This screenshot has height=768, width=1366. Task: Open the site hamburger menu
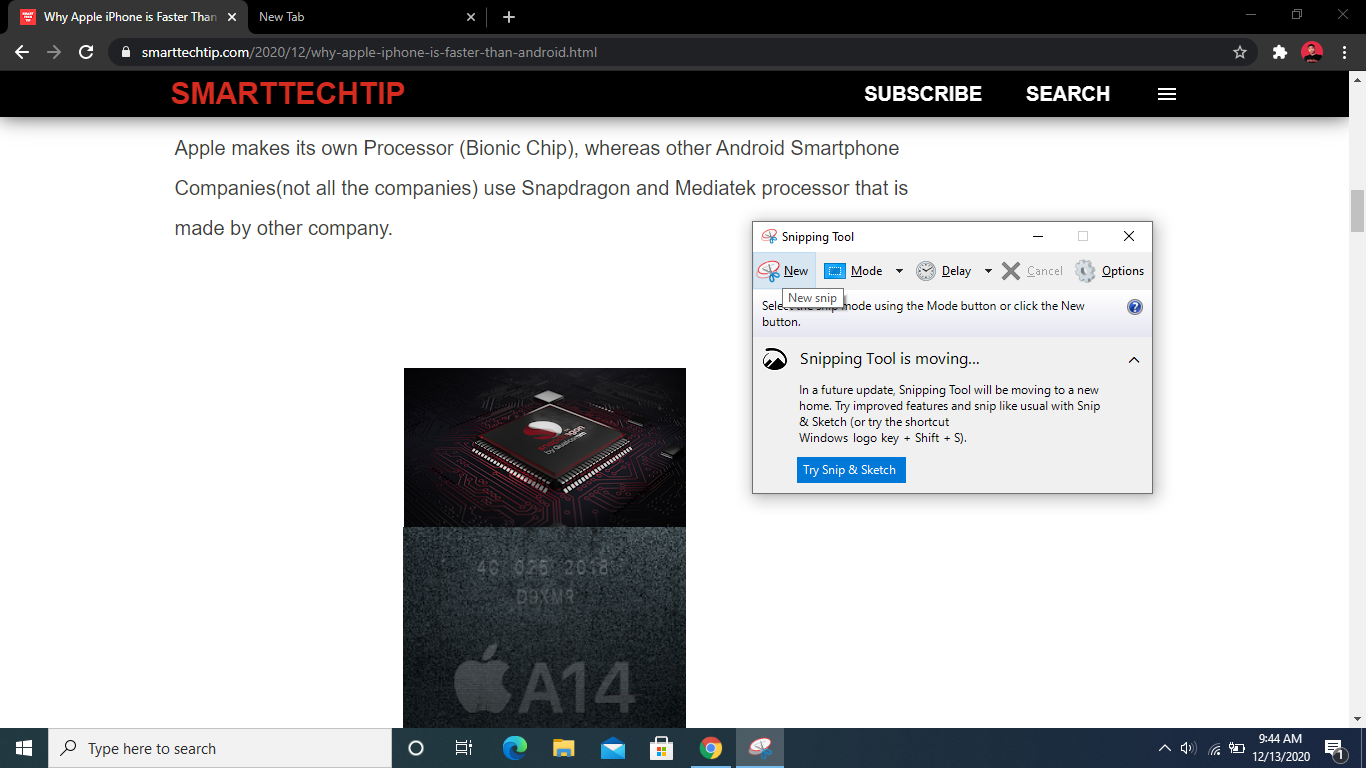click(1167, 94)
